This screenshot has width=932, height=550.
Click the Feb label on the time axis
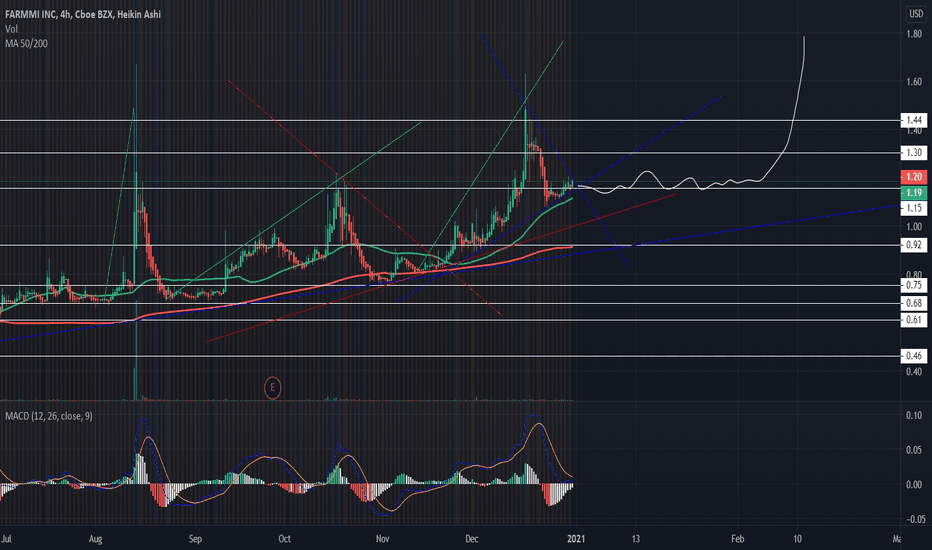pyautogui.click(x=737, y=539)
